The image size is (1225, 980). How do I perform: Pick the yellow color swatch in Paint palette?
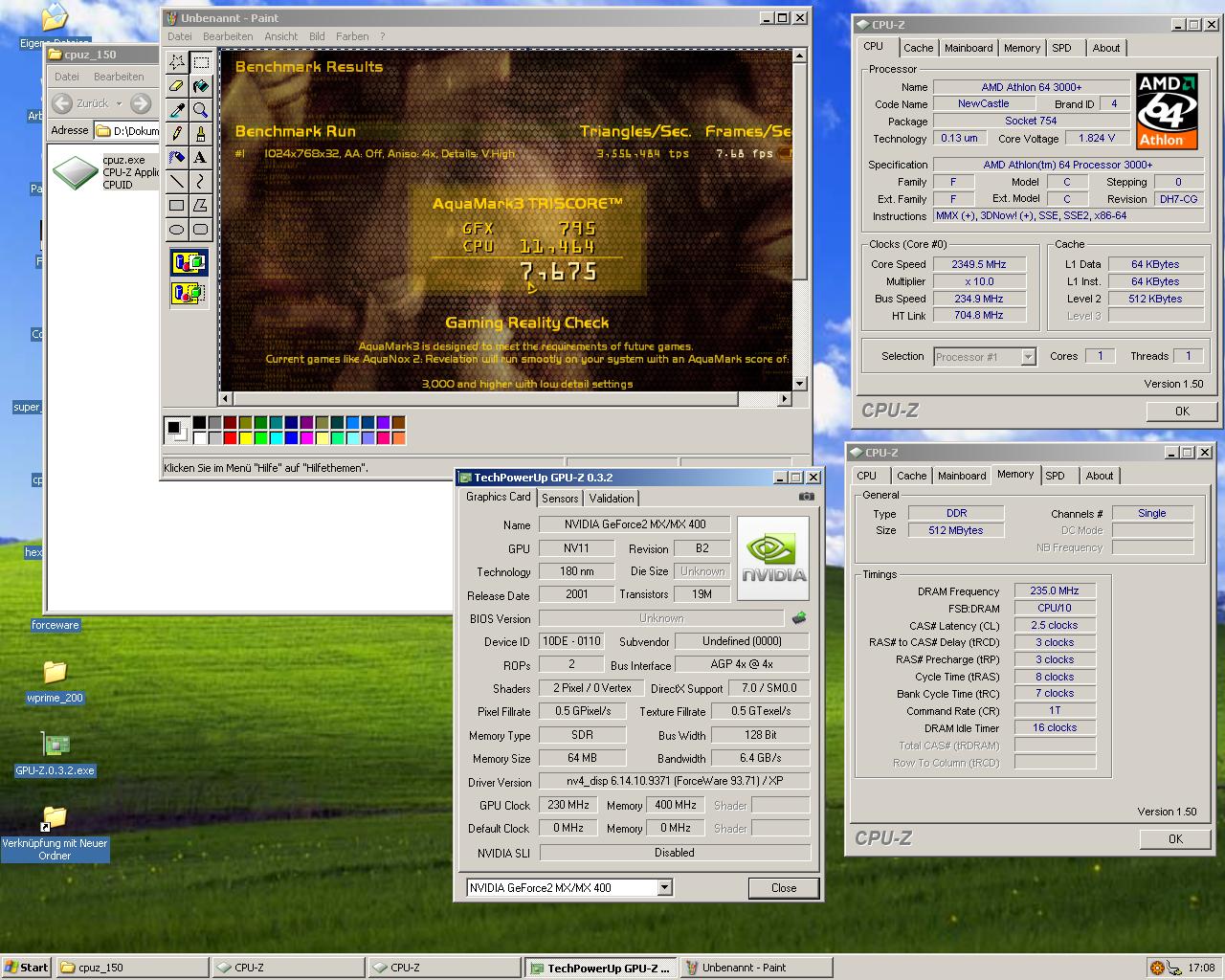[x=245, y=438]
